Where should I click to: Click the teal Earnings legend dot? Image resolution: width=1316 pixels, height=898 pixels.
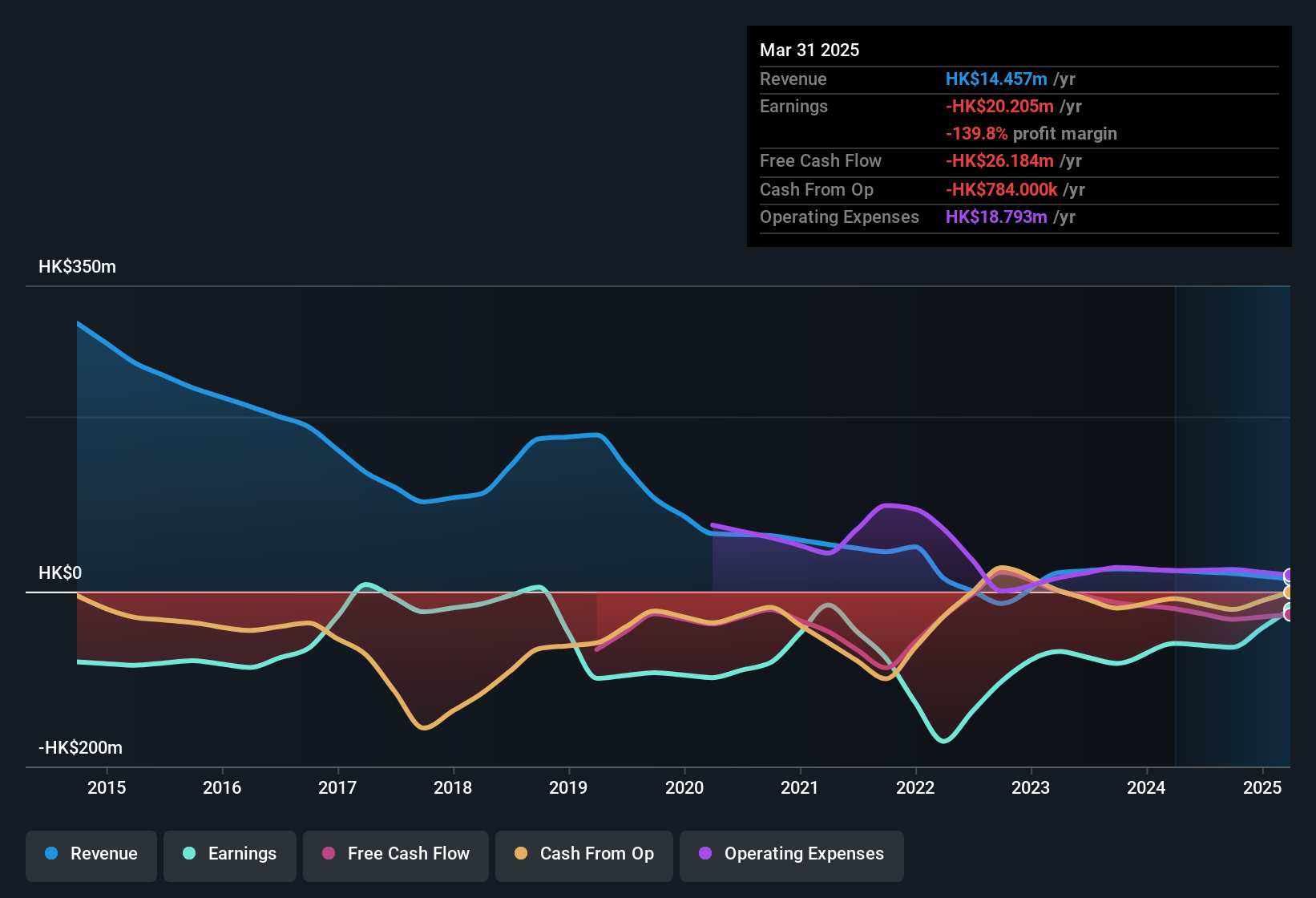pyautogui.click(x=190, y=854)
